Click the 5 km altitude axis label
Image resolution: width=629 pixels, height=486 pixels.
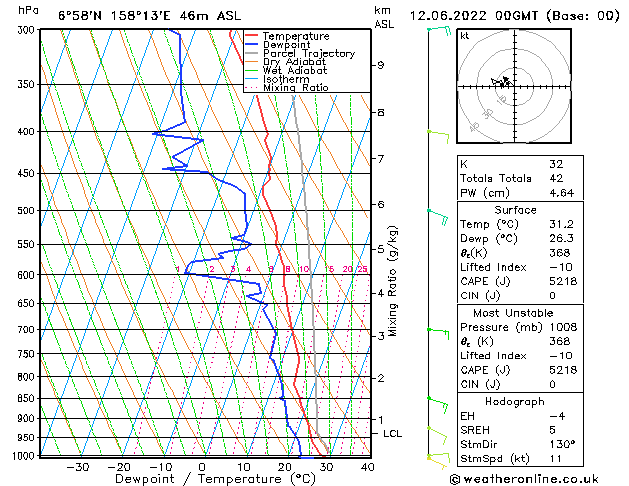point(380,249)
